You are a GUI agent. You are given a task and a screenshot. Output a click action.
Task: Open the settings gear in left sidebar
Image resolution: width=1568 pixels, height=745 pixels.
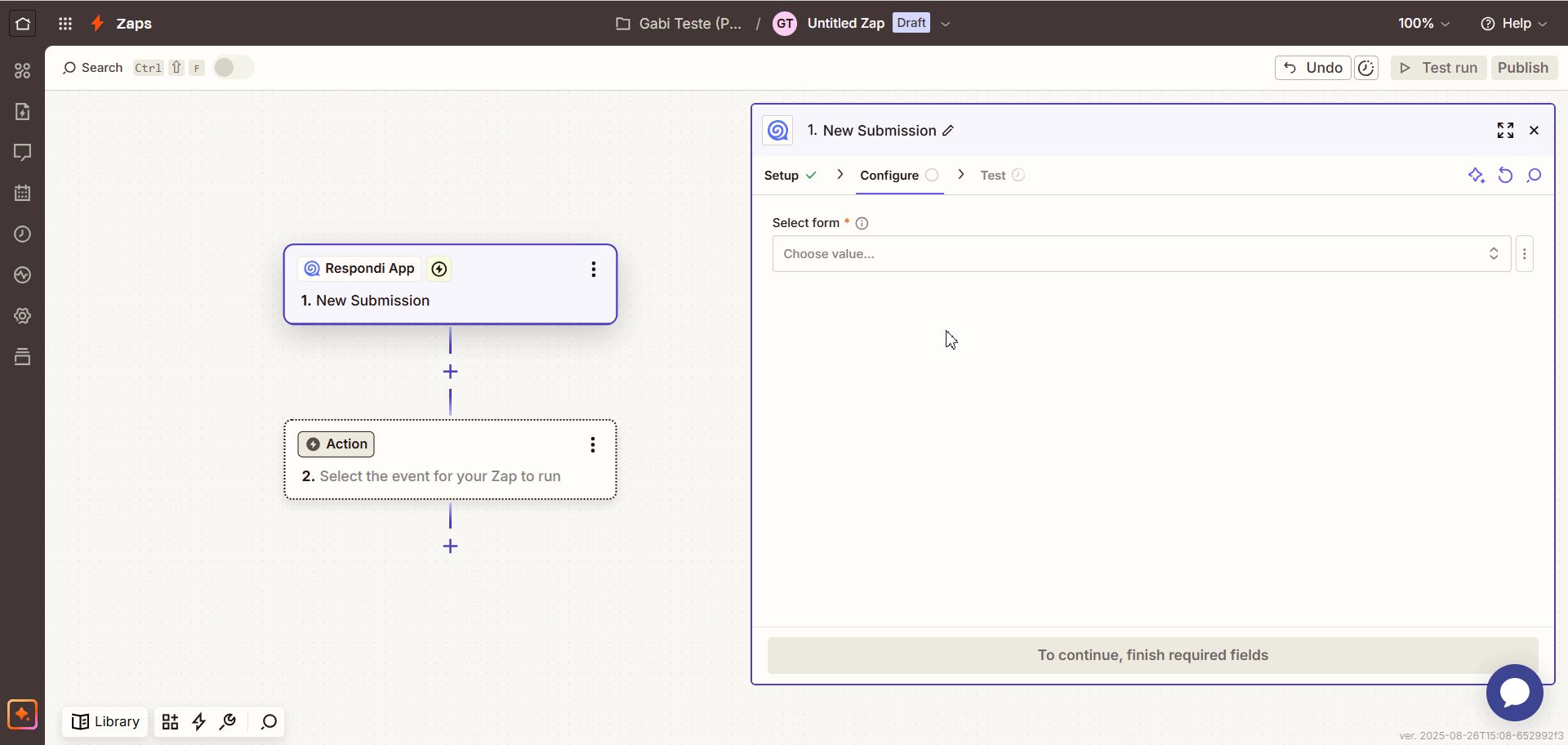(x=23, y=316)
